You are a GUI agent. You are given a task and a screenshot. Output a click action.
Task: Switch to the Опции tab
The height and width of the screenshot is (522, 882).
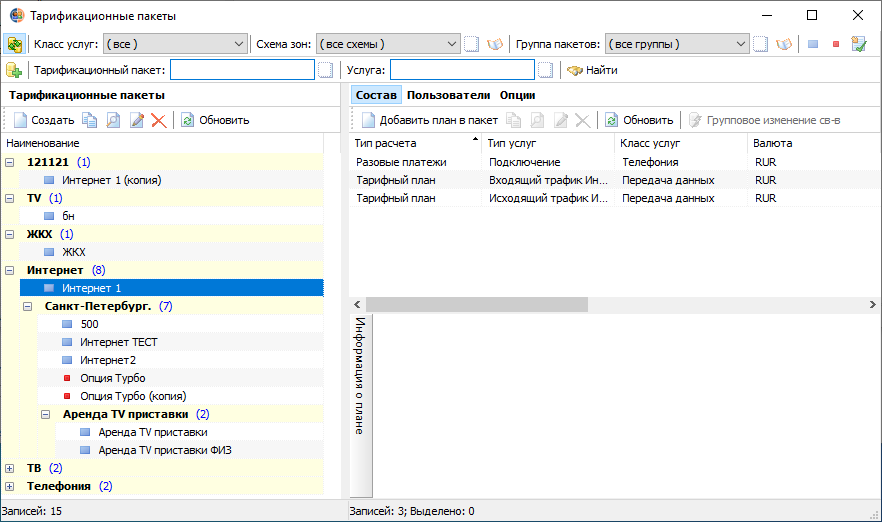click(x=518, y=95)
